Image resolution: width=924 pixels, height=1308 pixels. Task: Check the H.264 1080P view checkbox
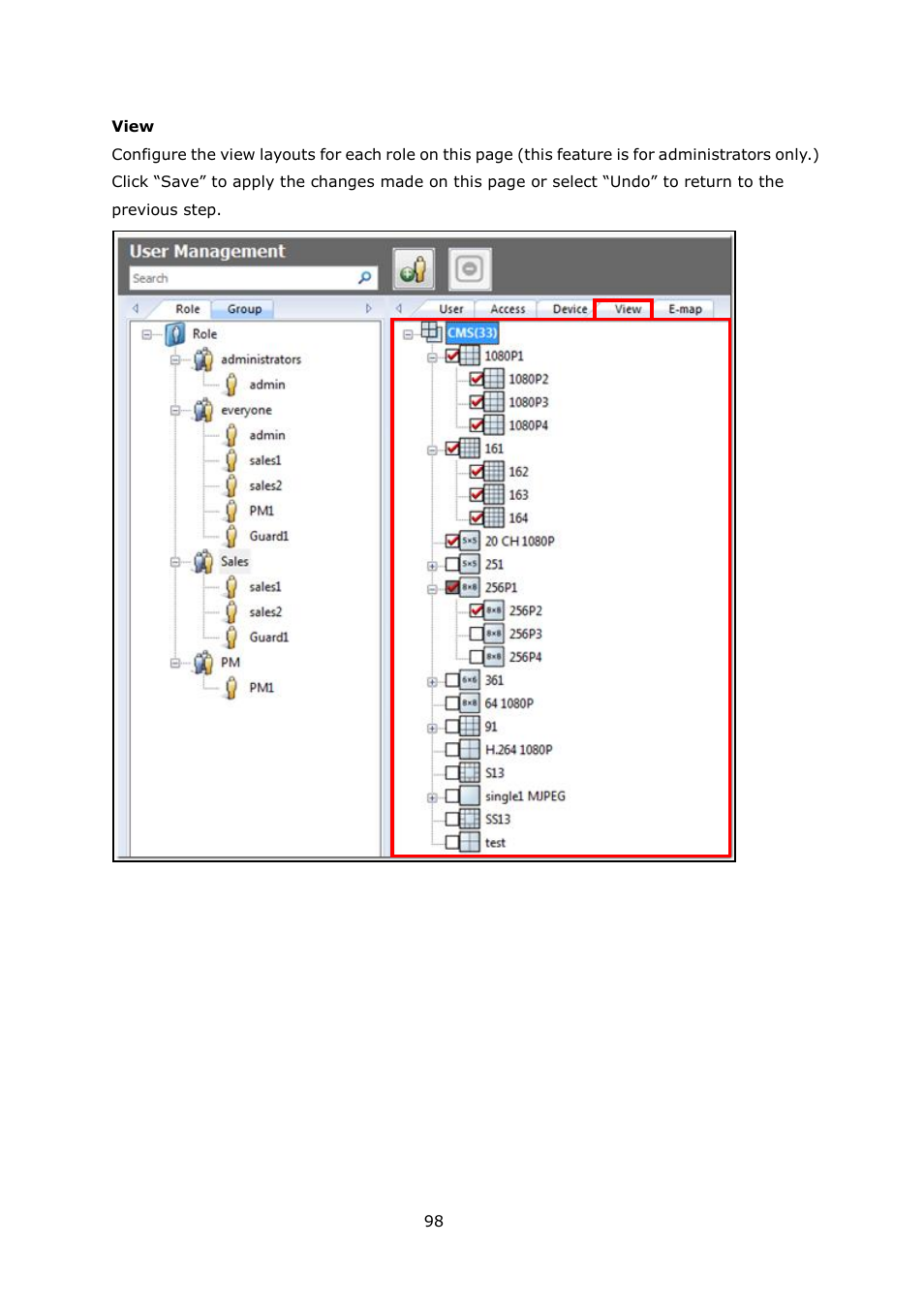(452, 749)
